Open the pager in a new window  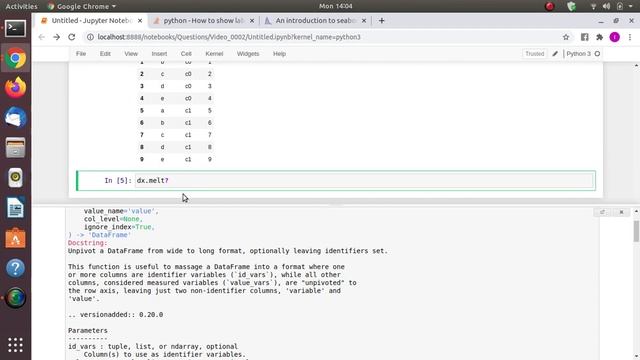click(x=602, y=212)
